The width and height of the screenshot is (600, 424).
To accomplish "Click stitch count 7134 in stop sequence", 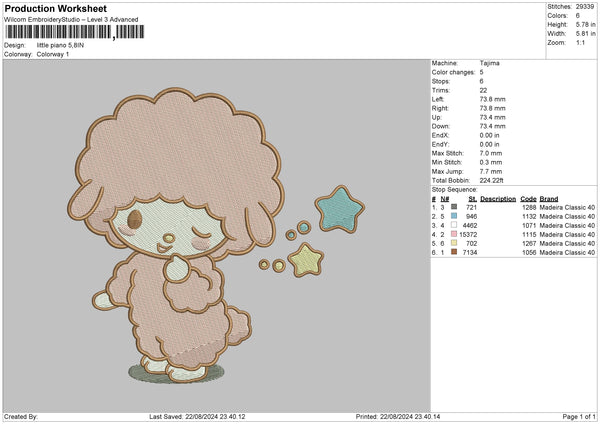I will (470, 252).
